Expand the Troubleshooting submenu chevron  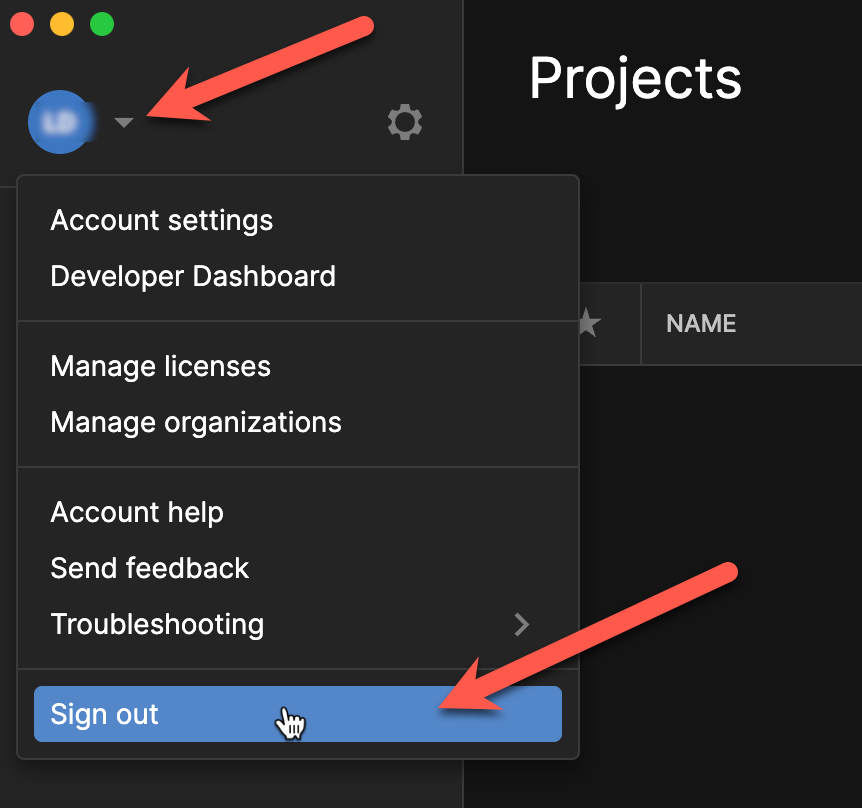pos(521,624)
